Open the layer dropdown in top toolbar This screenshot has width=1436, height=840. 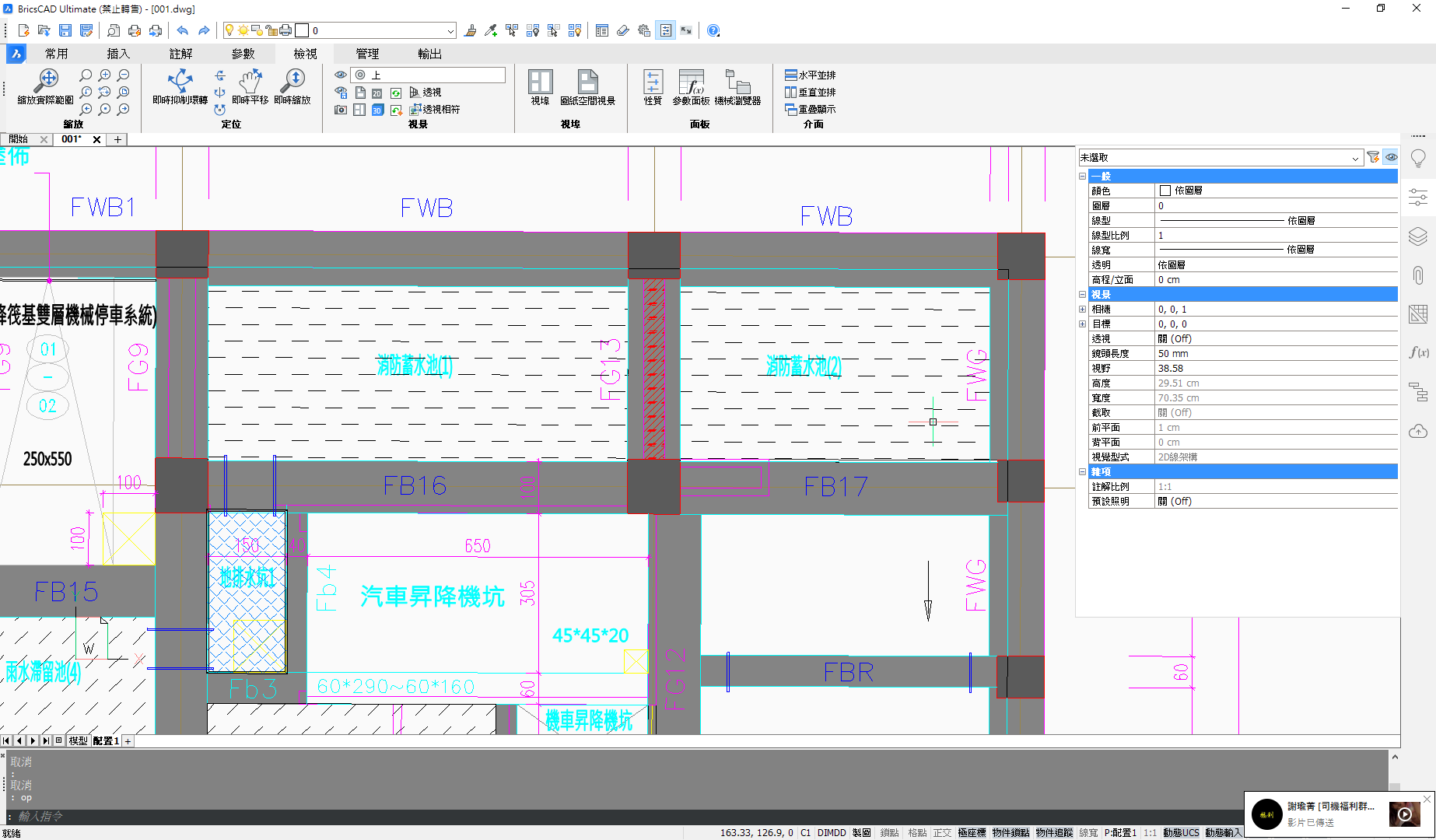[x=450, y=31]
